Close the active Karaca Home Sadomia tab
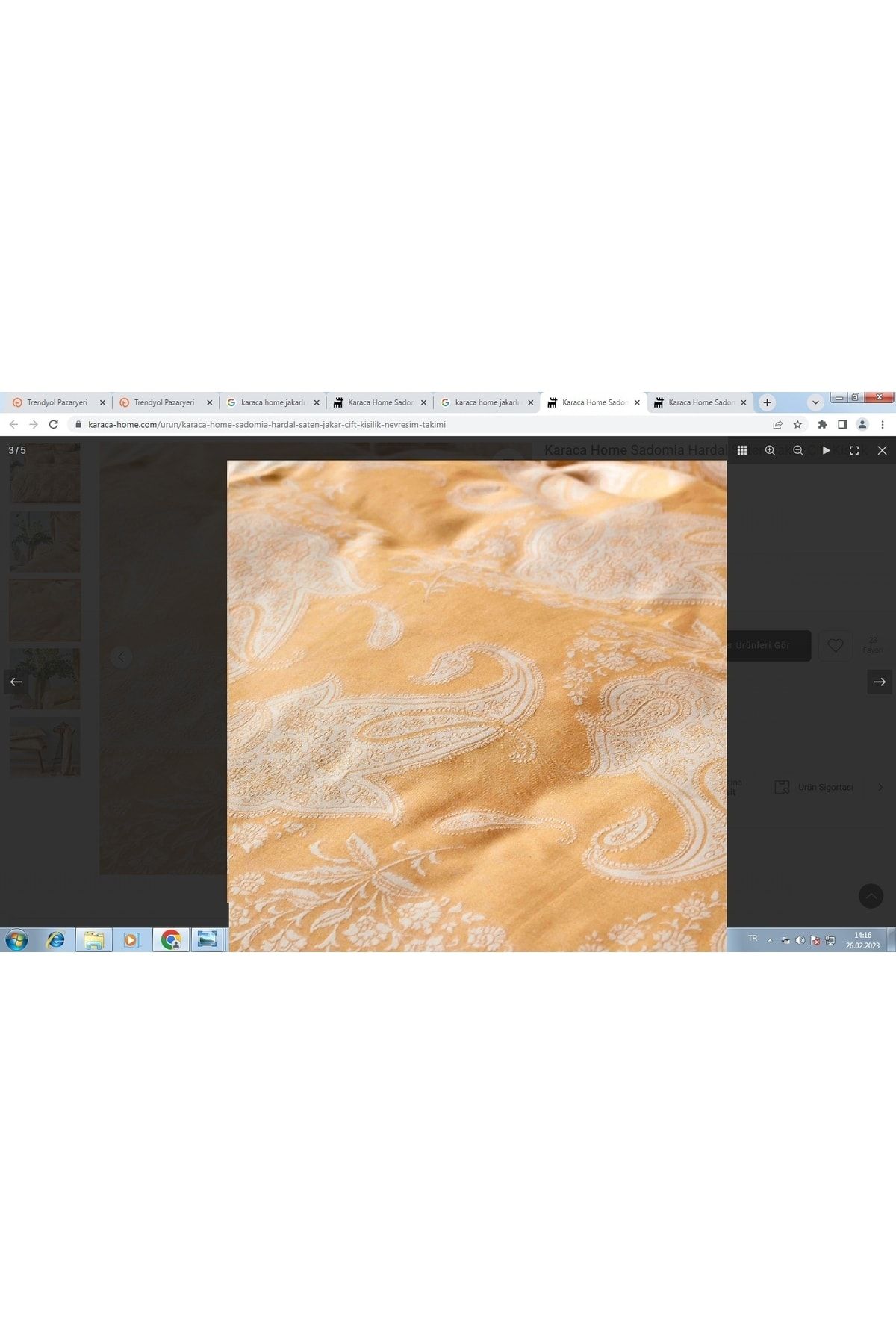This screenshot has width=896, height=1344. (x=637, y=402)
